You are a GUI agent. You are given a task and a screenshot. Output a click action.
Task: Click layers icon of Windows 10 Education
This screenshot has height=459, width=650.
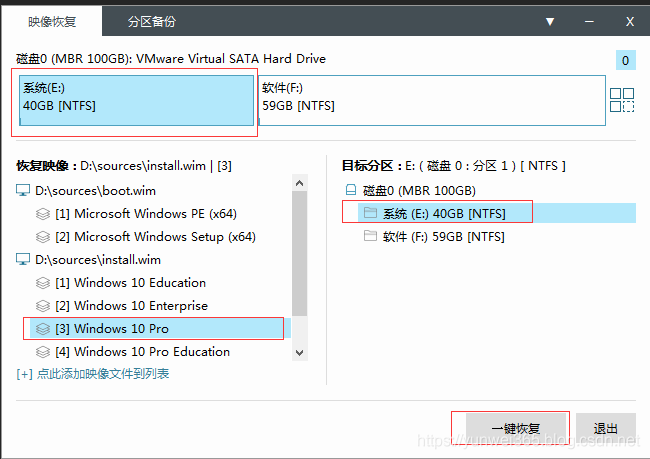tap(43, 283)
